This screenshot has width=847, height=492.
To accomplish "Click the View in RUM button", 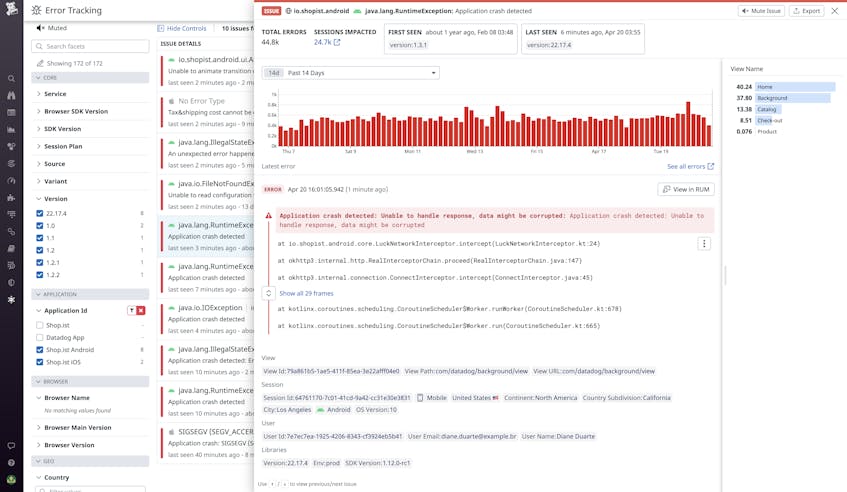I will pyautogui.click(x=686, y=190).
